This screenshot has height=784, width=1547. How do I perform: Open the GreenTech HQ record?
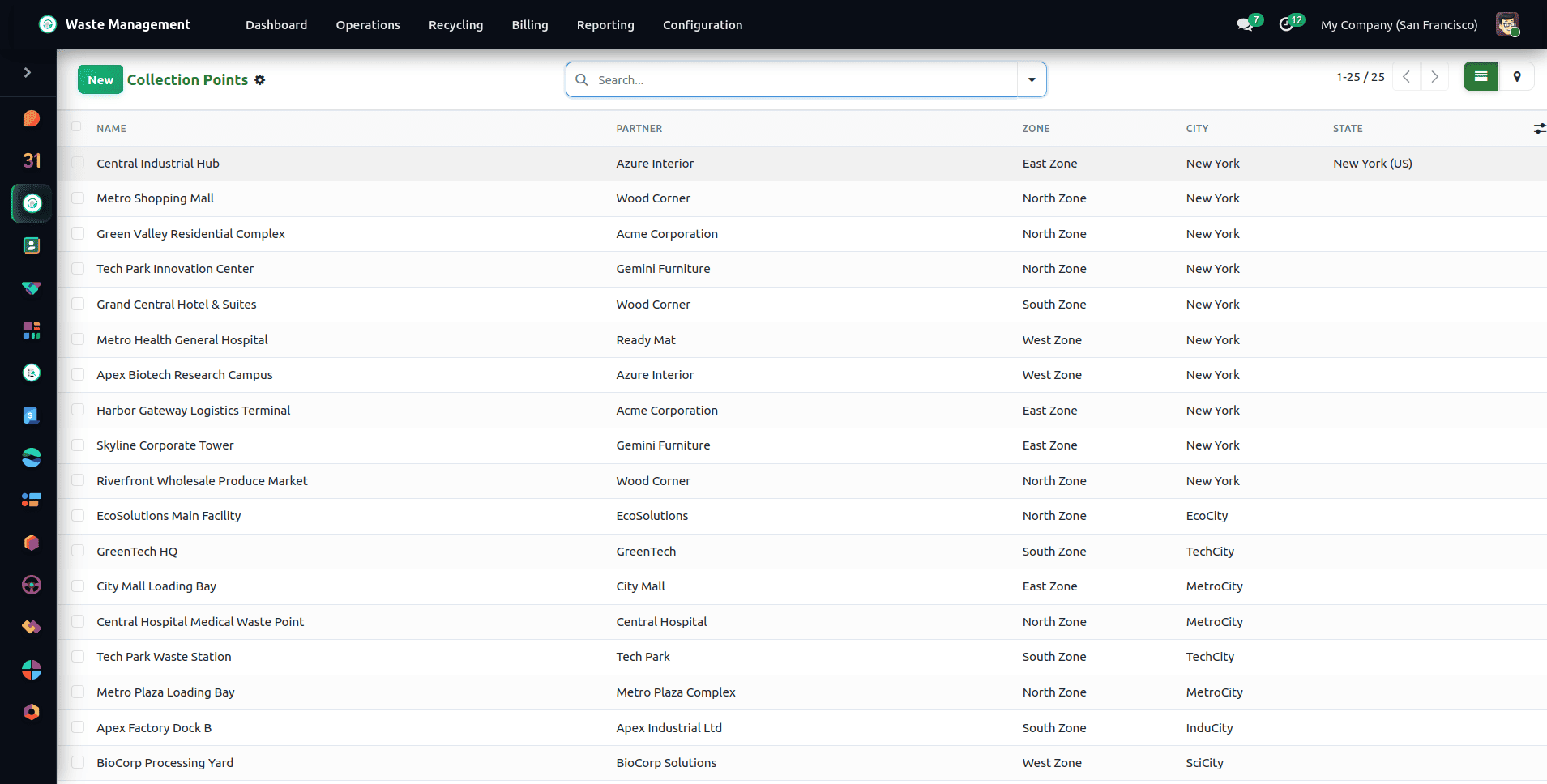click(x=137, y=551)
